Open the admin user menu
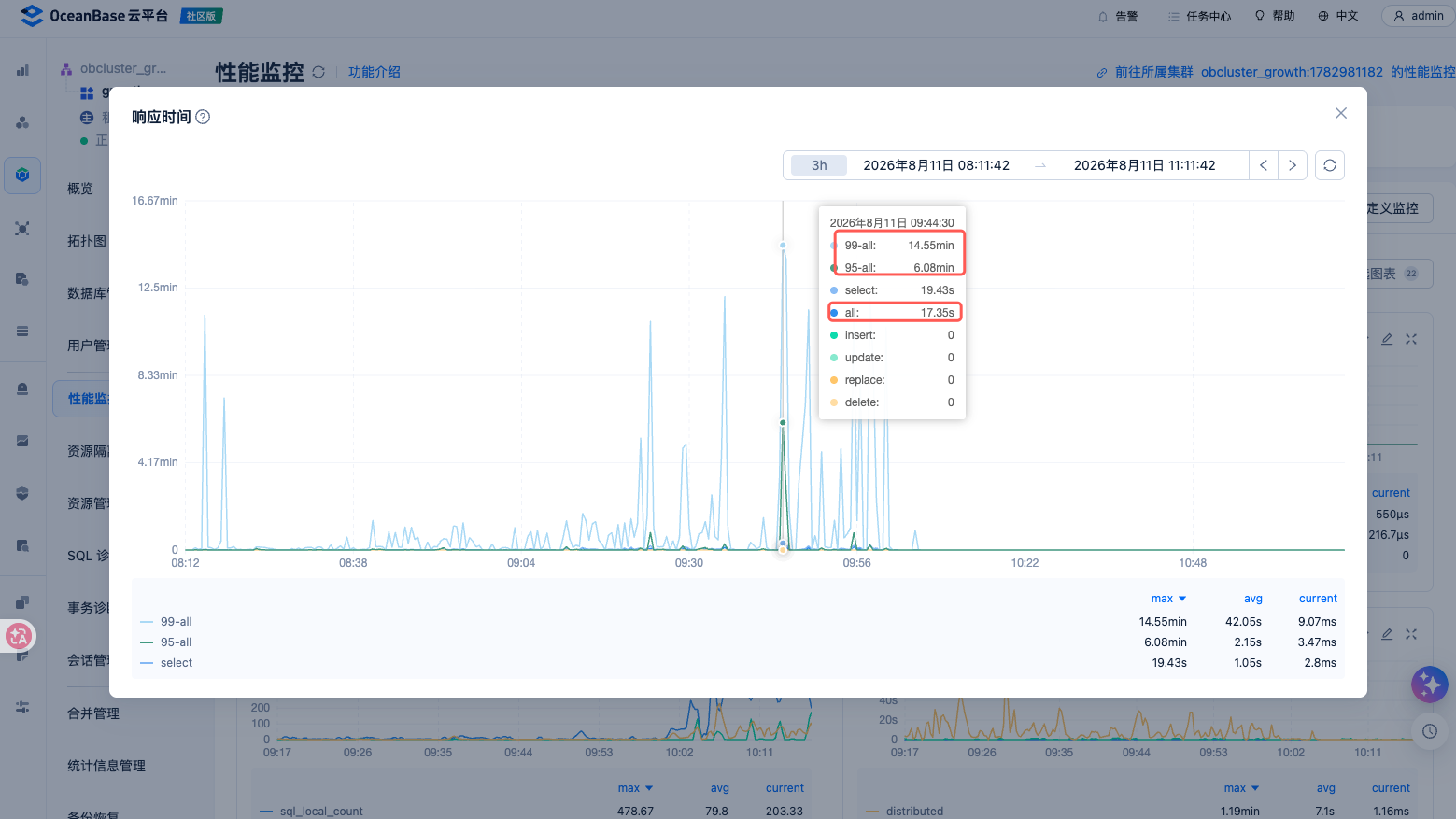This screenshot has width=1456, height=819. [1418, 16]
